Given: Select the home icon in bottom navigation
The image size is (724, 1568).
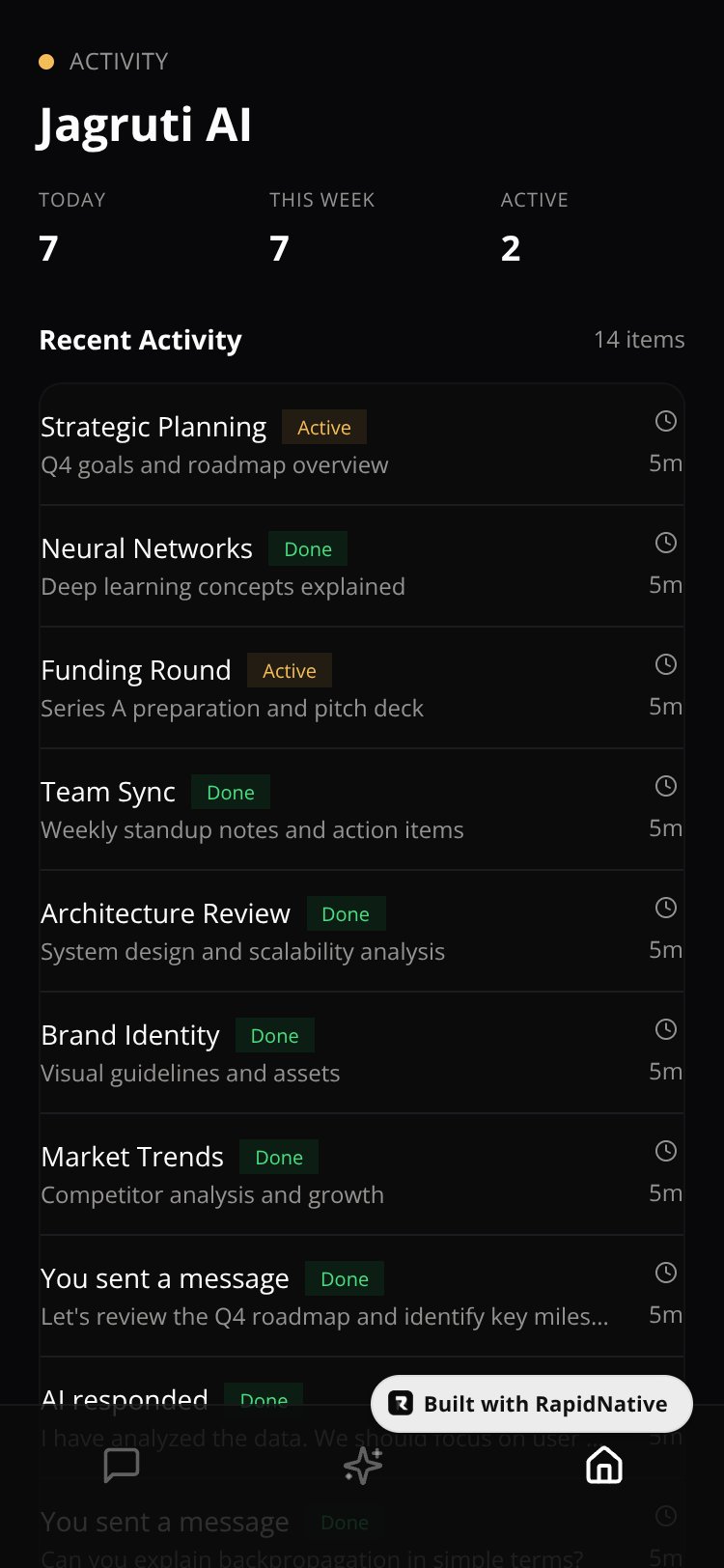Looking at the screenshot, I should [x=604, y=1466].
